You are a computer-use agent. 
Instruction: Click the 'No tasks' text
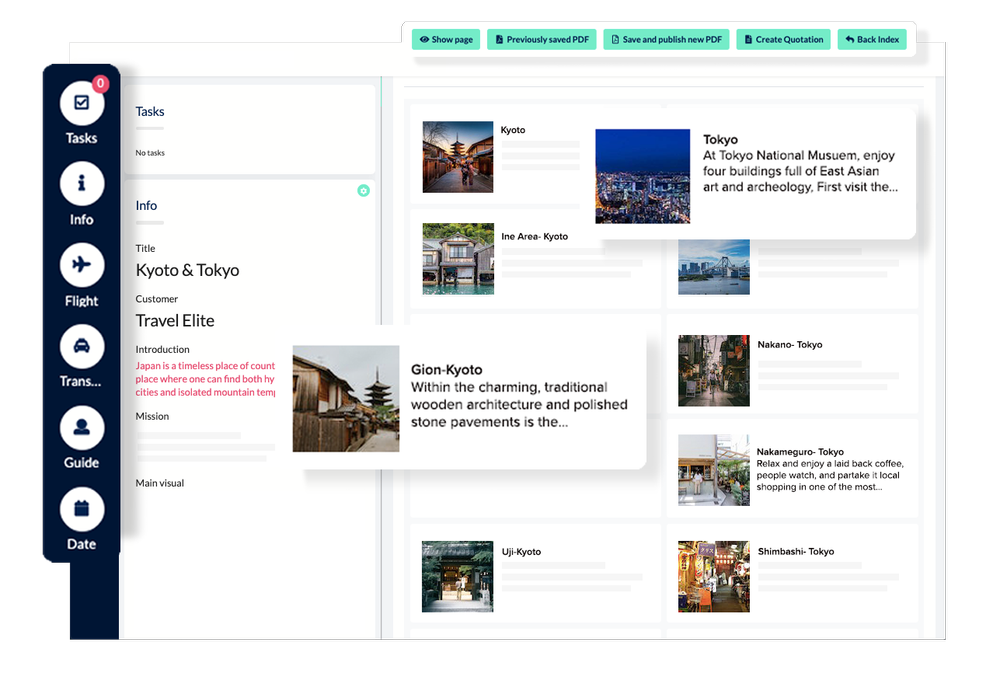(150, 153)
